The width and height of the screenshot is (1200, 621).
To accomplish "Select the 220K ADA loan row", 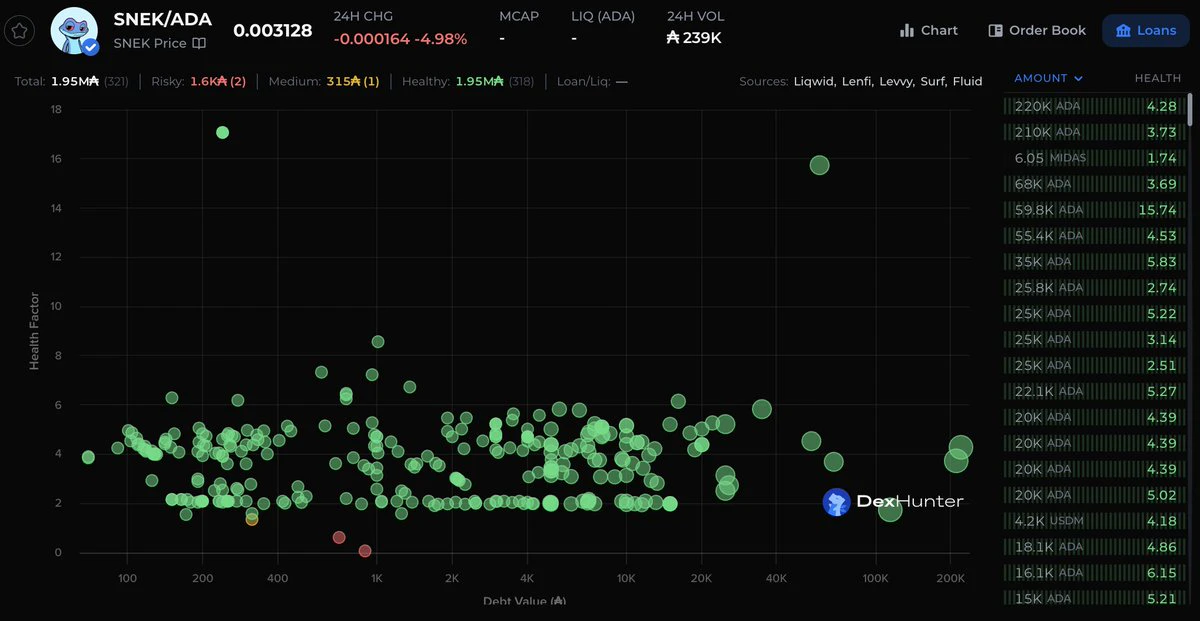I will (x=1093, y=106).
